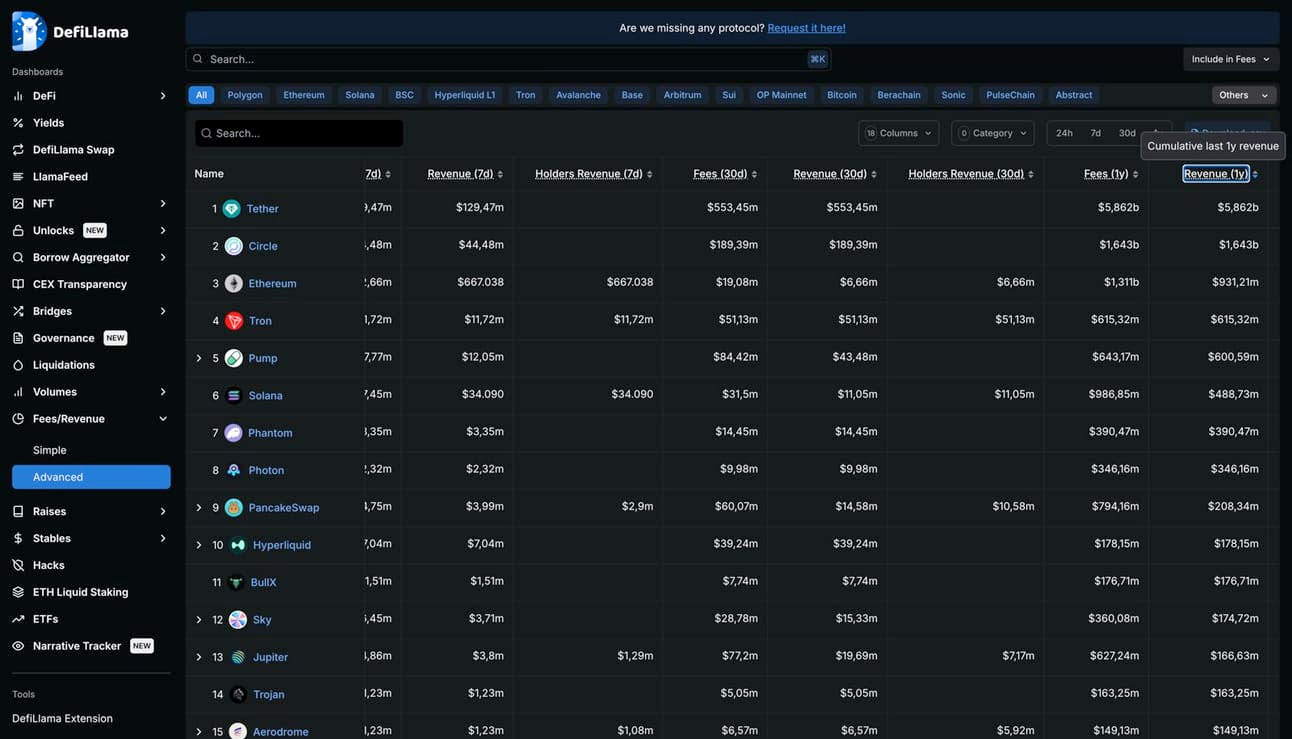The width and height of the screenshot is (1292, 739).
Task: Click the Request it here link
Action: click(806, 28)
